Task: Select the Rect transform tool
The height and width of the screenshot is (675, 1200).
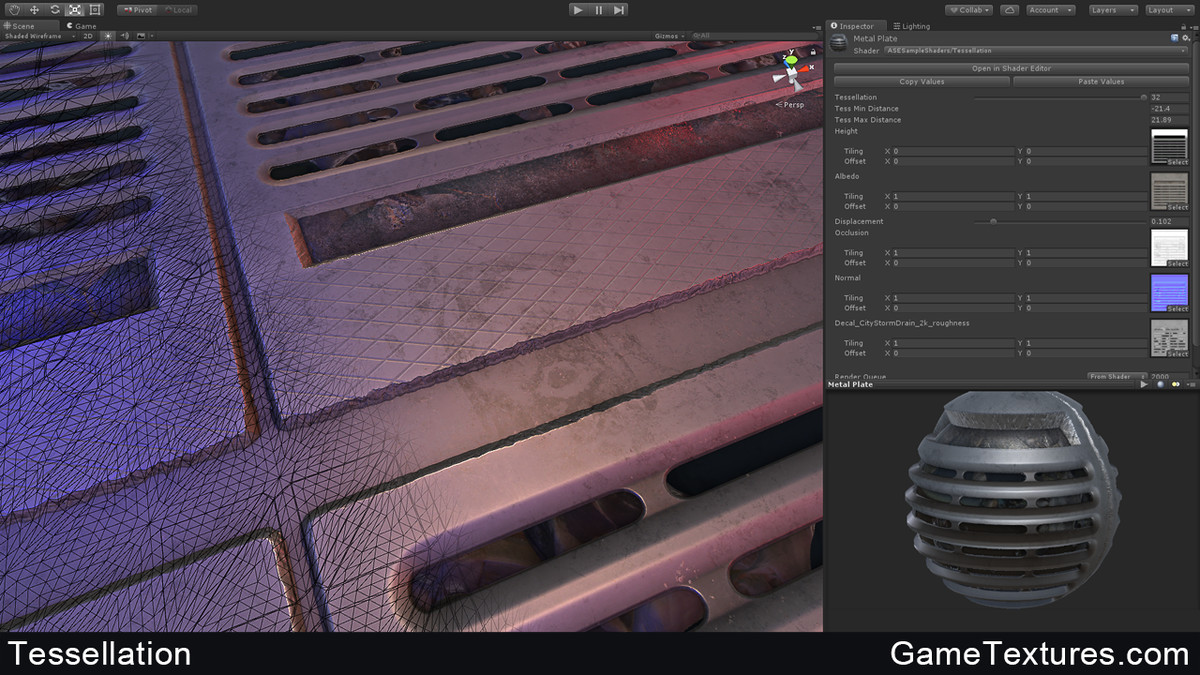Action: pos(95,10)
